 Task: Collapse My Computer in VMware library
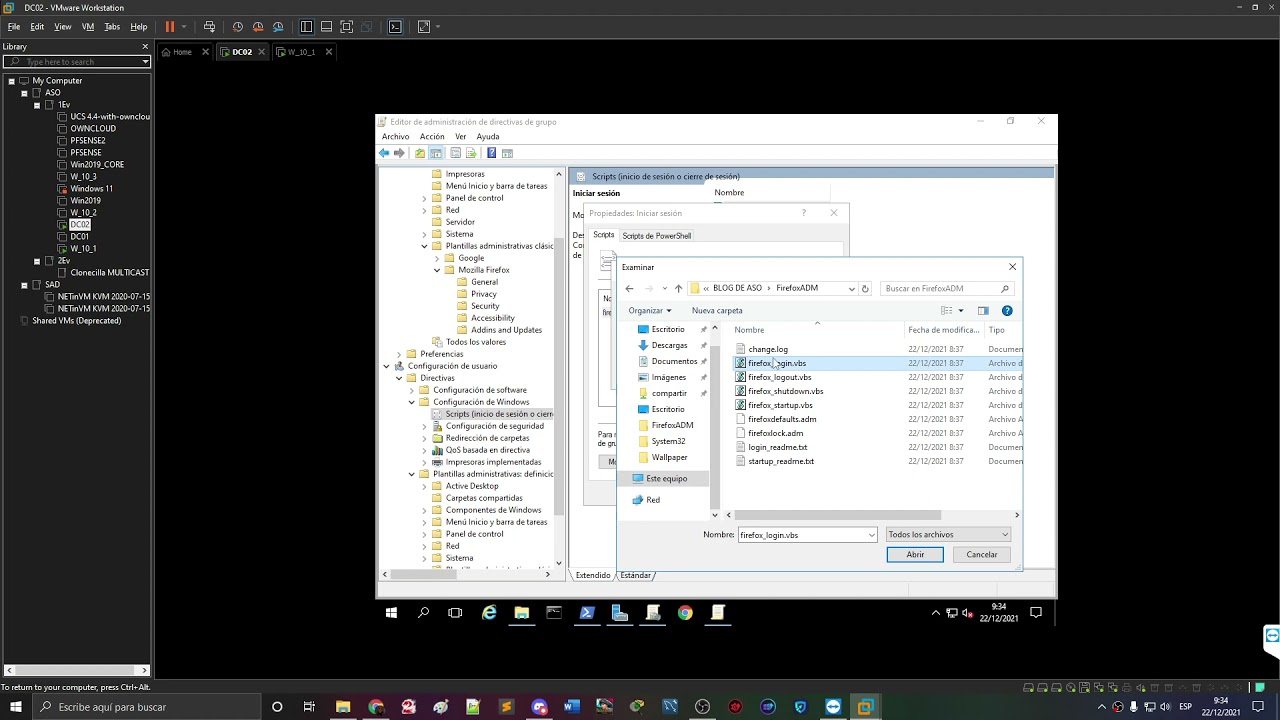pos(11,81)
